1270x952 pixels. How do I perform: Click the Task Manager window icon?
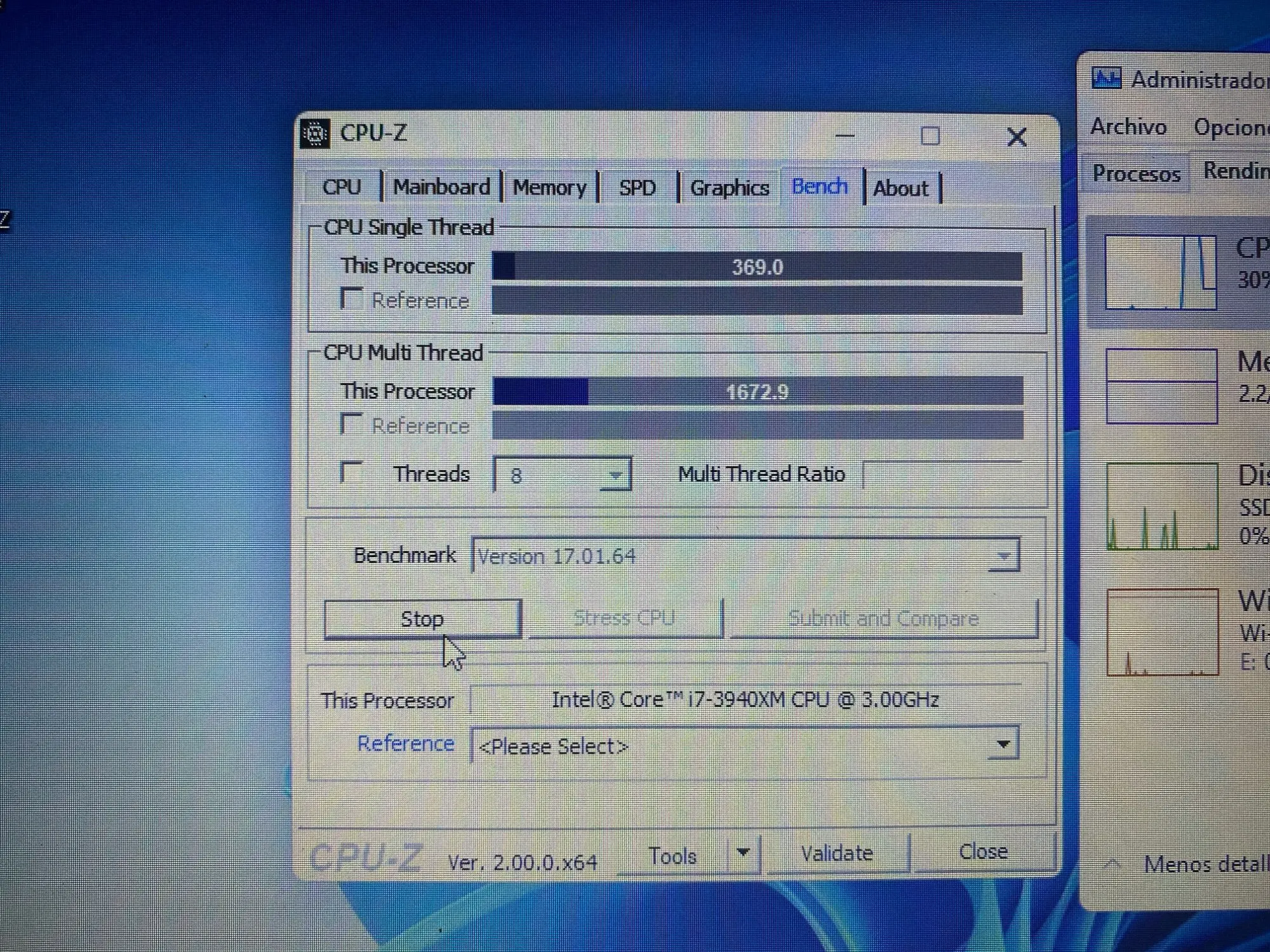coord(1106,79)
